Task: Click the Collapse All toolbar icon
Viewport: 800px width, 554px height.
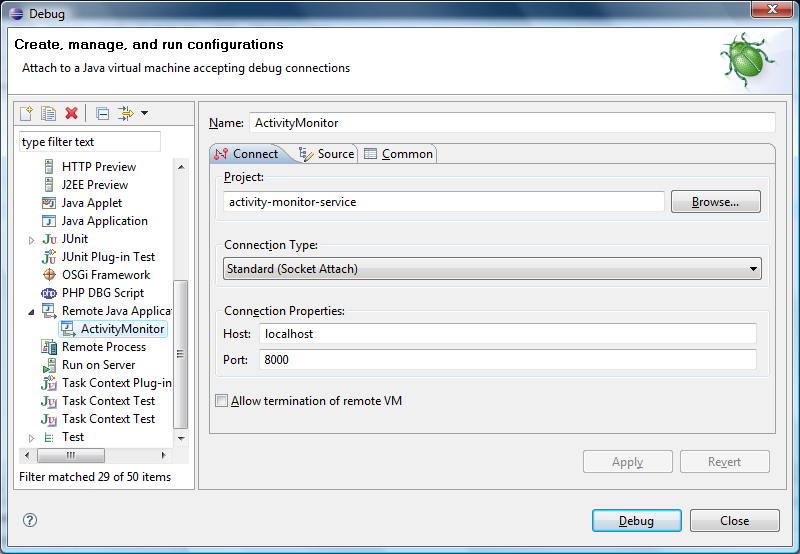Action: pos(103,113)
